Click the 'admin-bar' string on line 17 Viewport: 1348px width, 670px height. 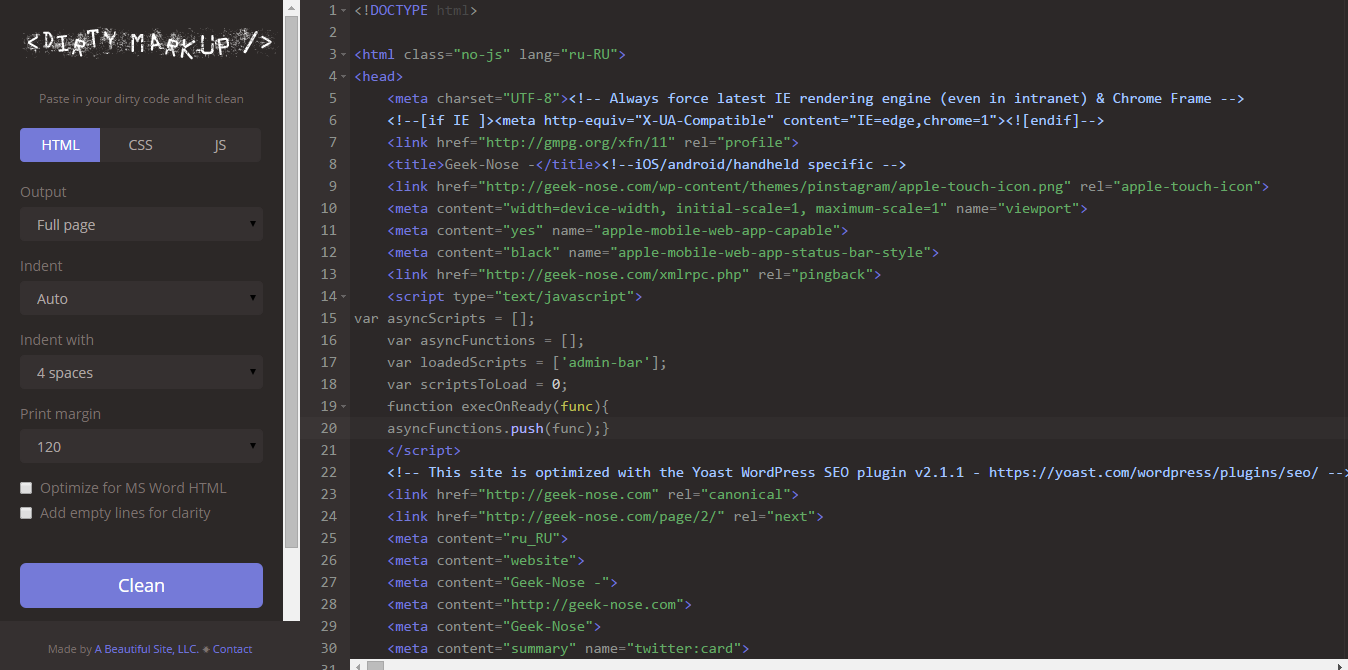coord(606,362)
